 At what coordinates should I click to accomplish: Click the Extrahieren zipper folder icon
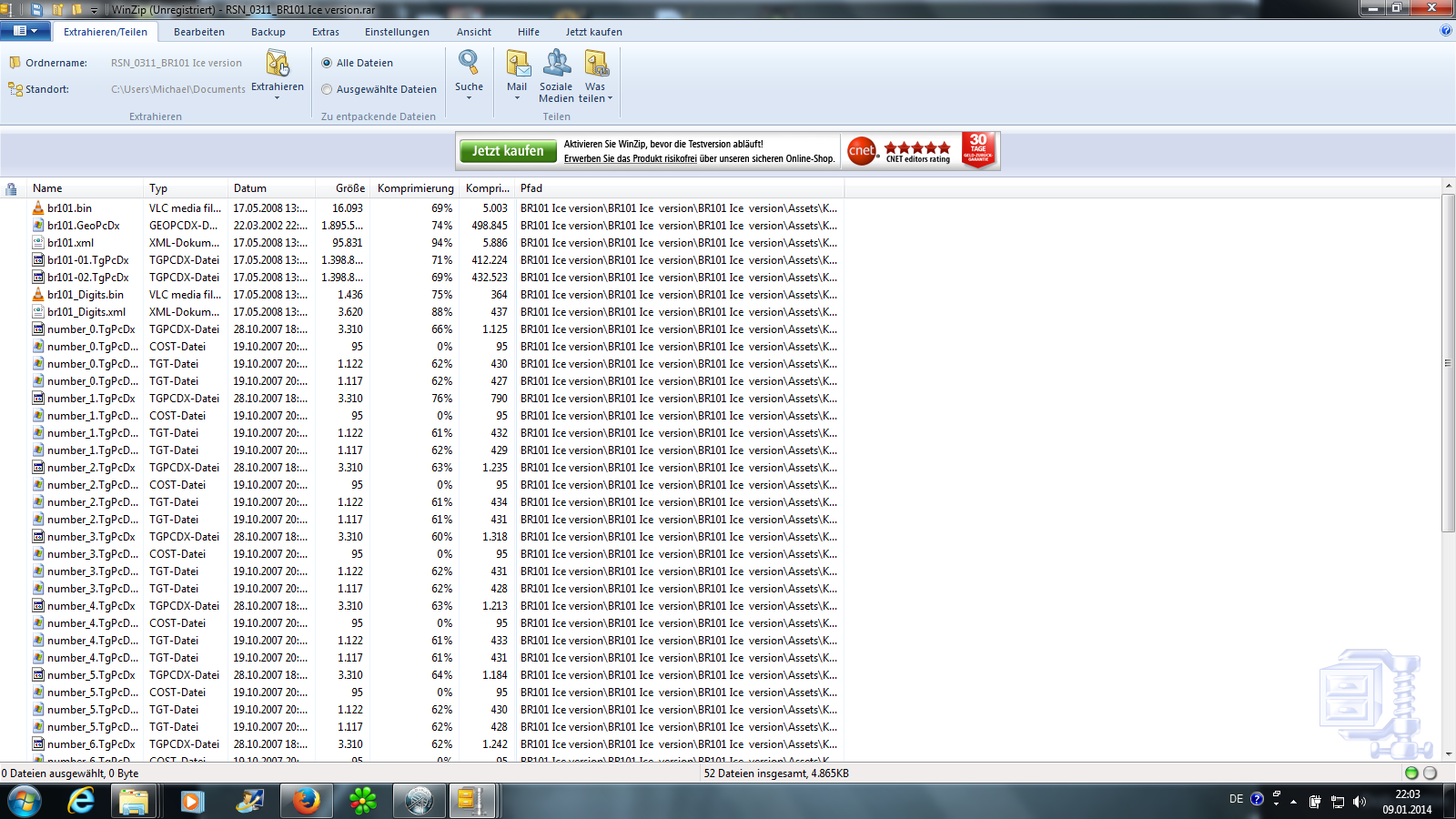[278, 64]
